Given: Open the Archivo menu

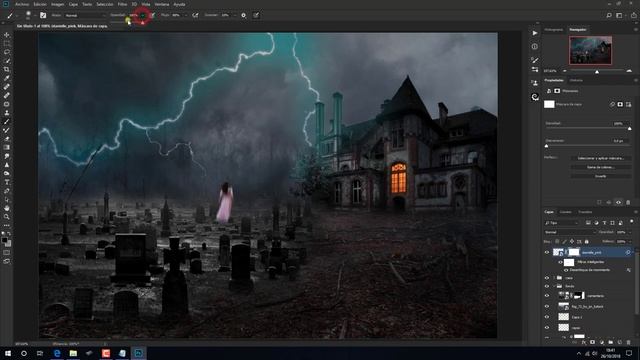Looking at the screenshot, I should [x=22, y=4].
